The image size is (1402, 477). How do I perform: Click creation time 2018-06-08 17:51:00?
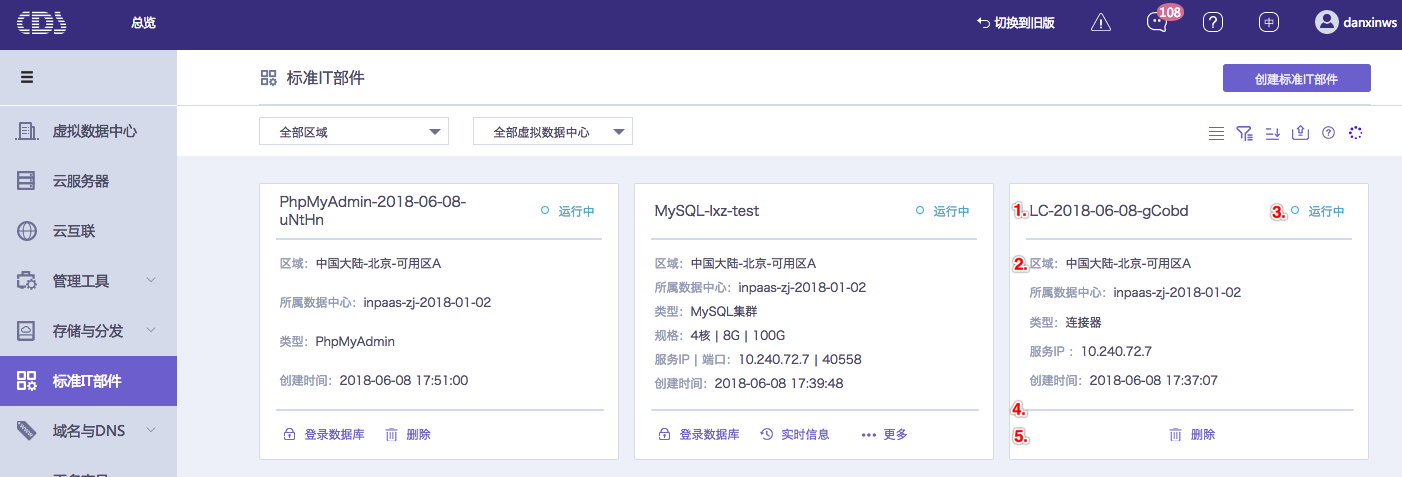click(404, 380)
